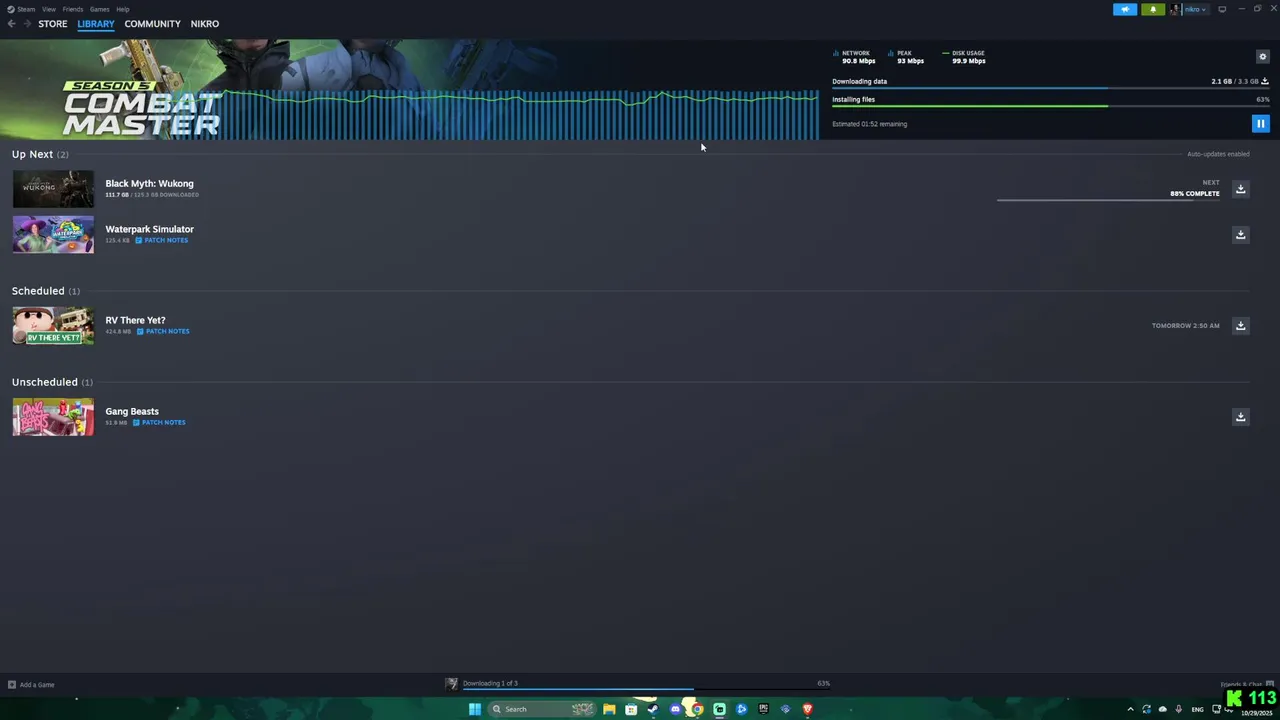Viewport: 1280px width, 720px height.
Task: Open Friends & Chat panel
Action: (1246, 685)
